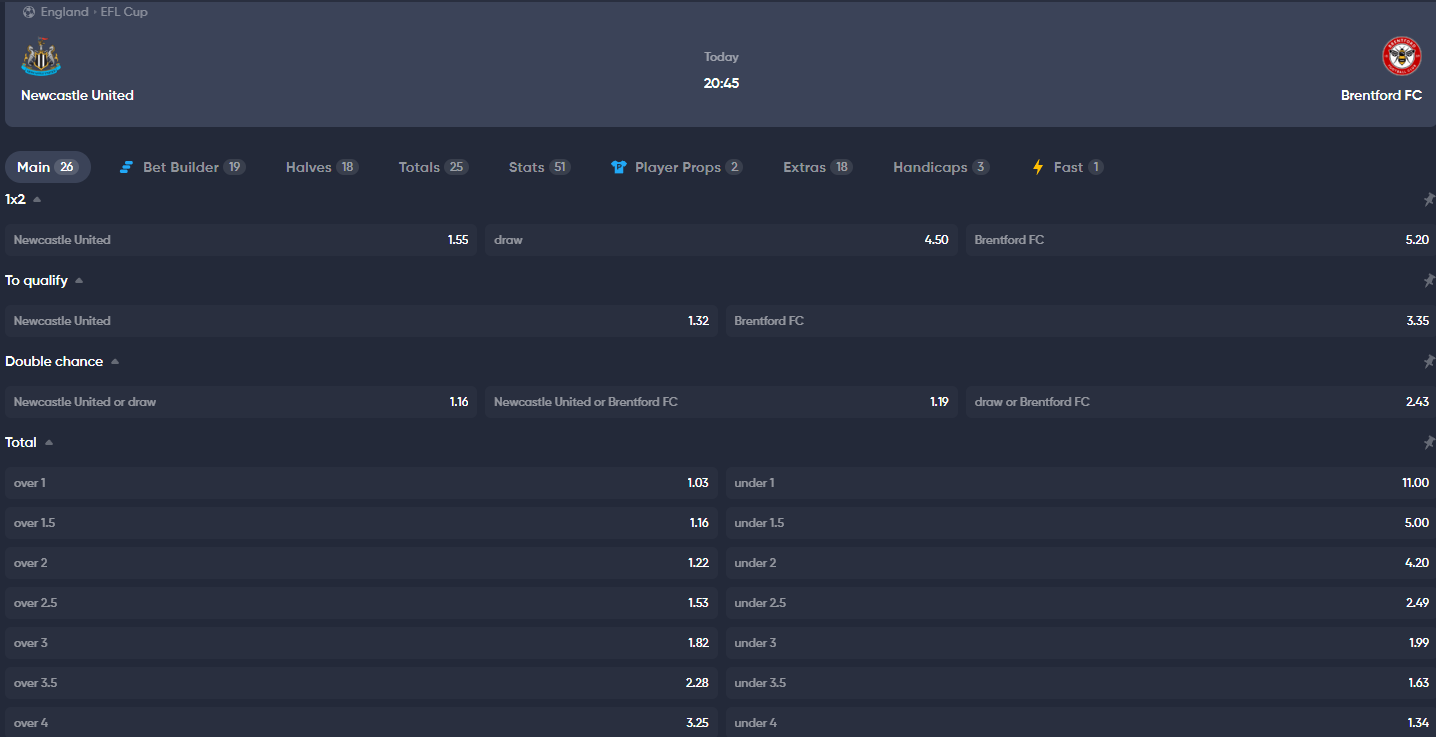Select under 4 at 1.34
Image resolution: width=1436 pixels, height=737 pixels.
tap(1081, 722)
